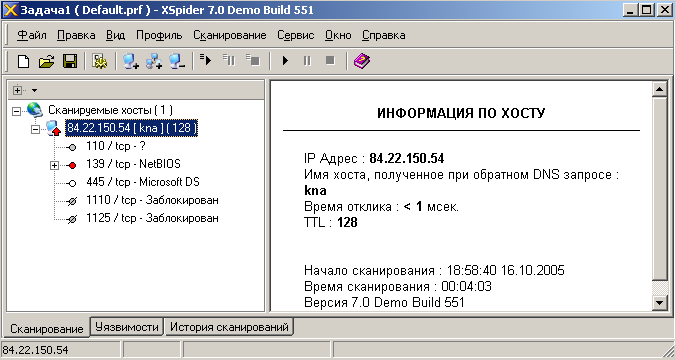This screenshot has height=360, width=676.
Task: Create a new task with the blank page icon
Action: [23, 61]
